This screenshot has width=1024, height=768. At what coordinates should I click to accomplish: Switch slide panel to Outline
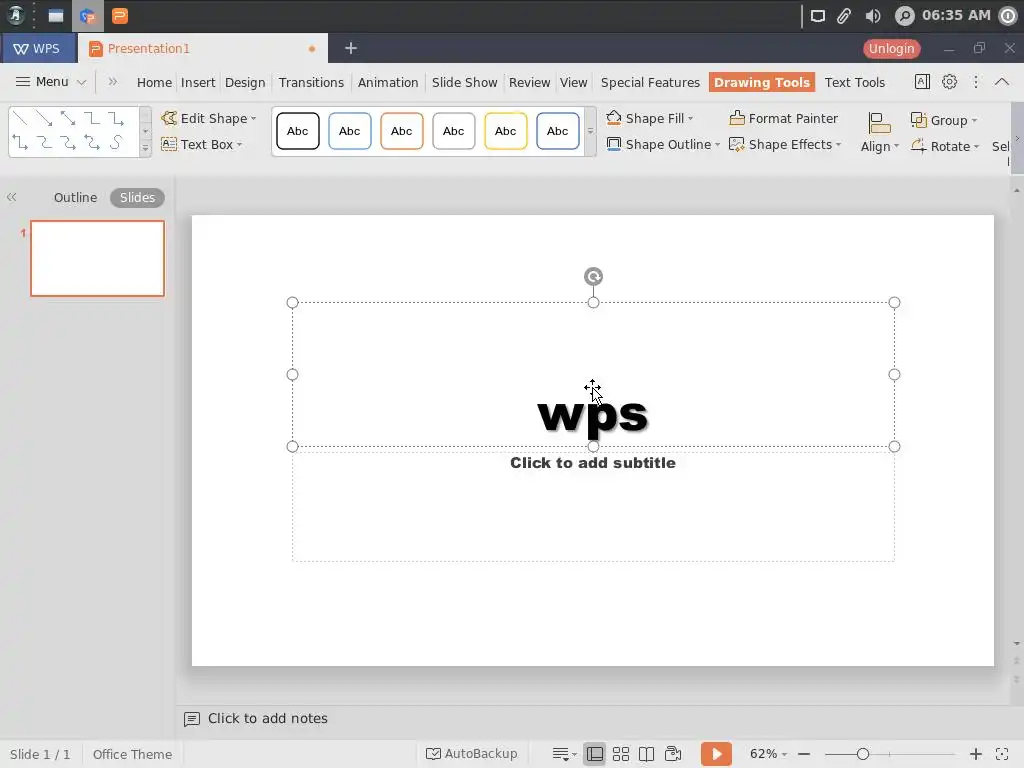(75, 197)
